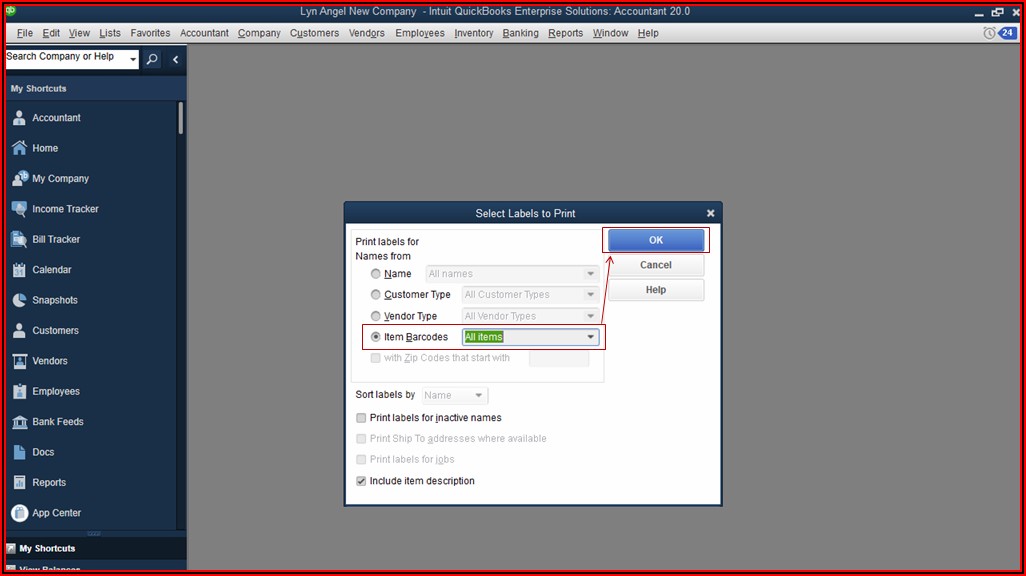
Task: Open the Help menu
Action: pos(648,33)
